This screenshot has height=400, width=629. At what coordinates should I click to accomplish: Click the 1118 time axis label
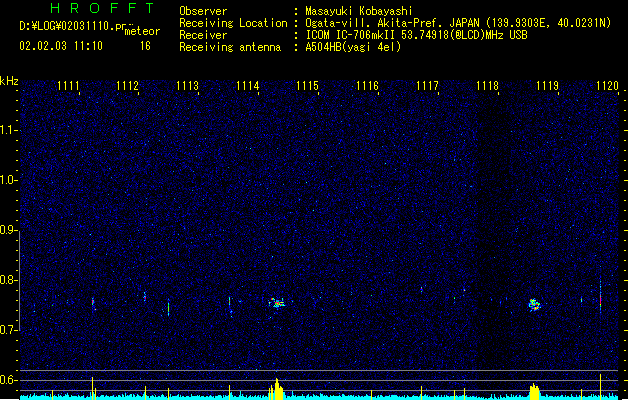pos(487,86)
